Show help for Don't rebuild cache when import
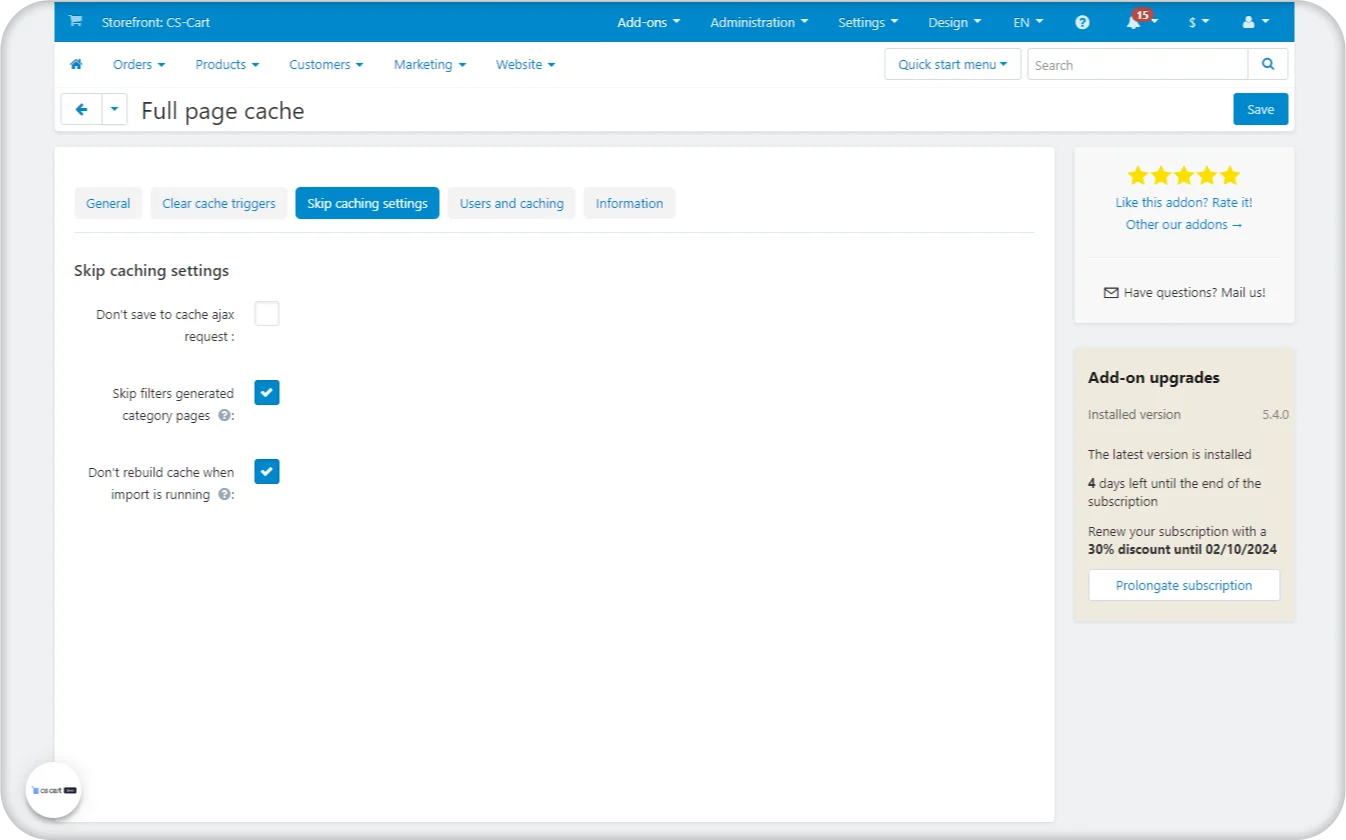Screen dimensions: 1346x840 coord(224,494)
